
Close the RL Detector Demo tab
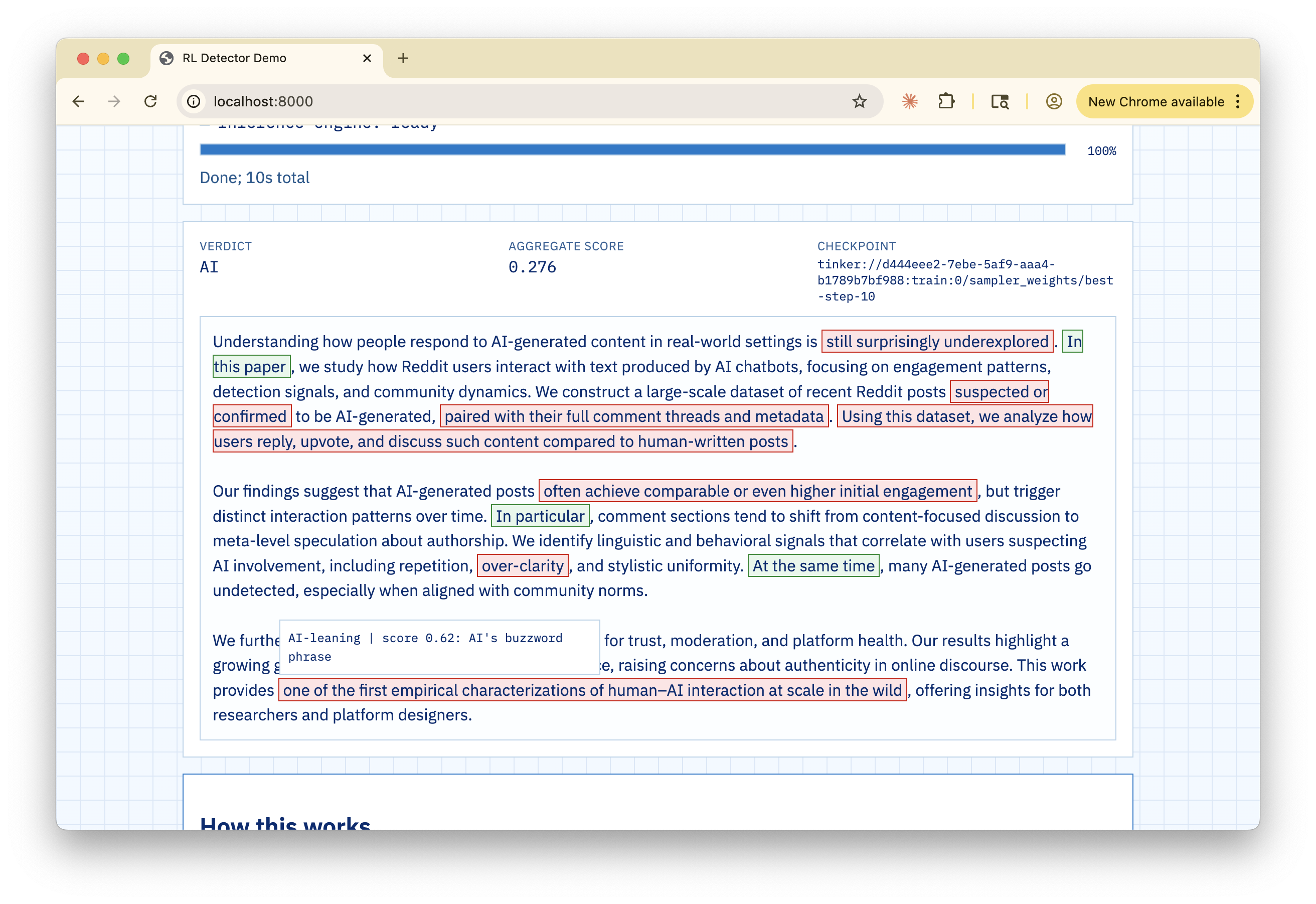click(x=367, y=58)
